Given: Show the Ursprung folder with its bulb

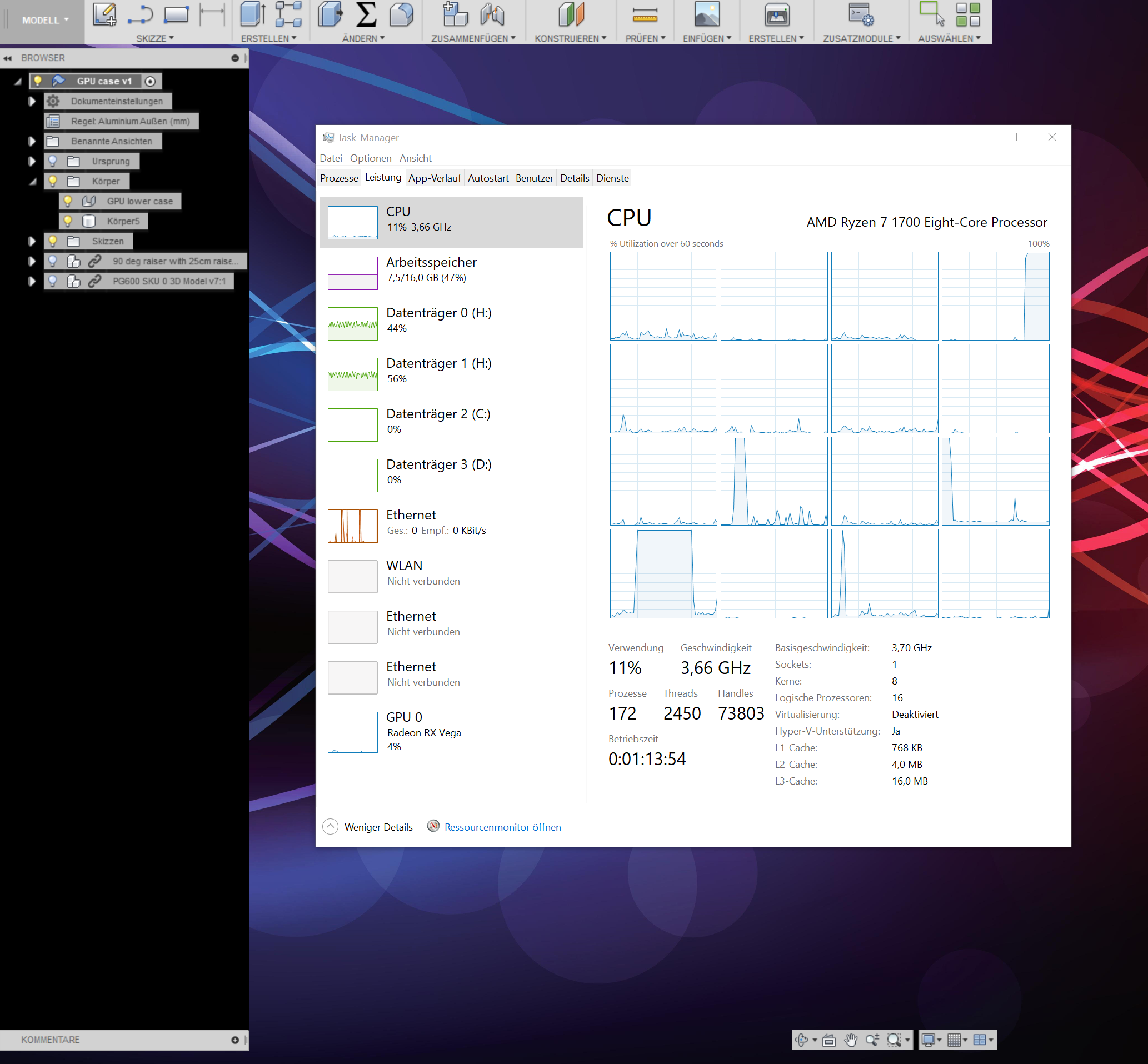Looking at the screenshot, I should coord(52,161).
